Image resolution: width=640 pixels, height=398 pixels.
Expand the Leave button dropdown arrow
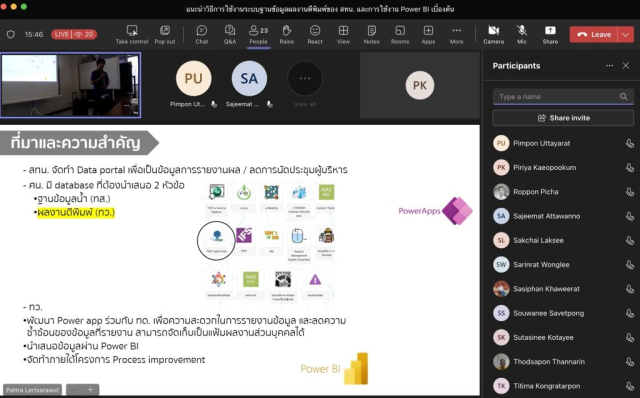[626, 35]
